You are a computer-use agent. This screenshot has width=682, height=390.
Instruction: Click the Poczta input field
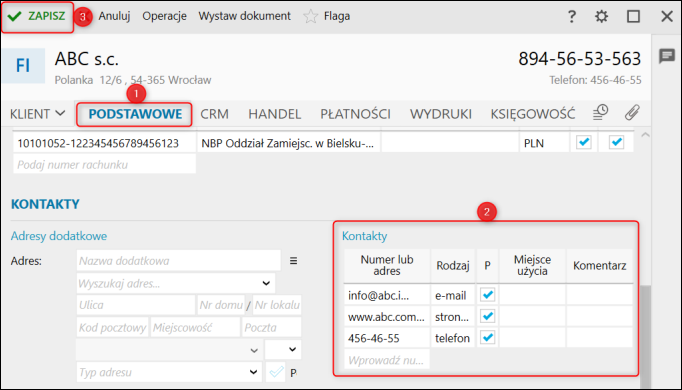[x=271, y=327]
